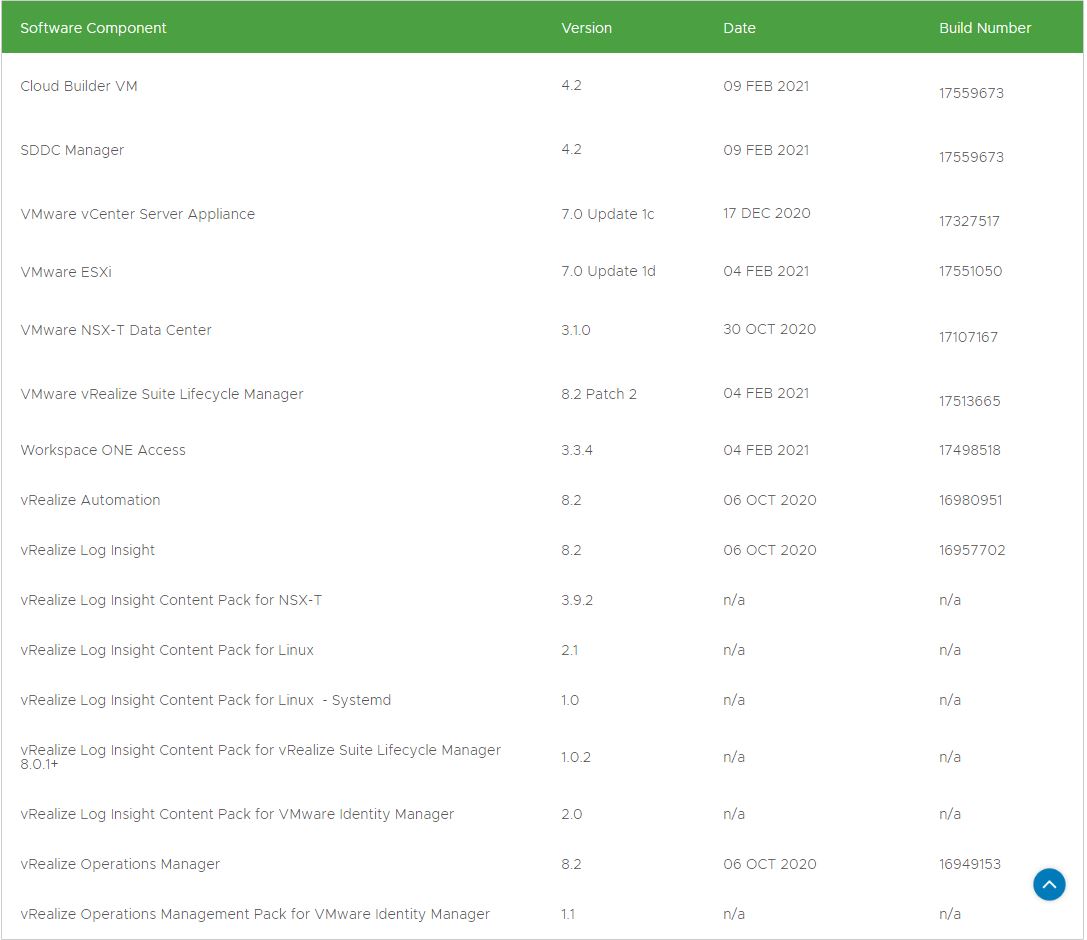
Task: Click the Date column header
Action: point(739,28)
